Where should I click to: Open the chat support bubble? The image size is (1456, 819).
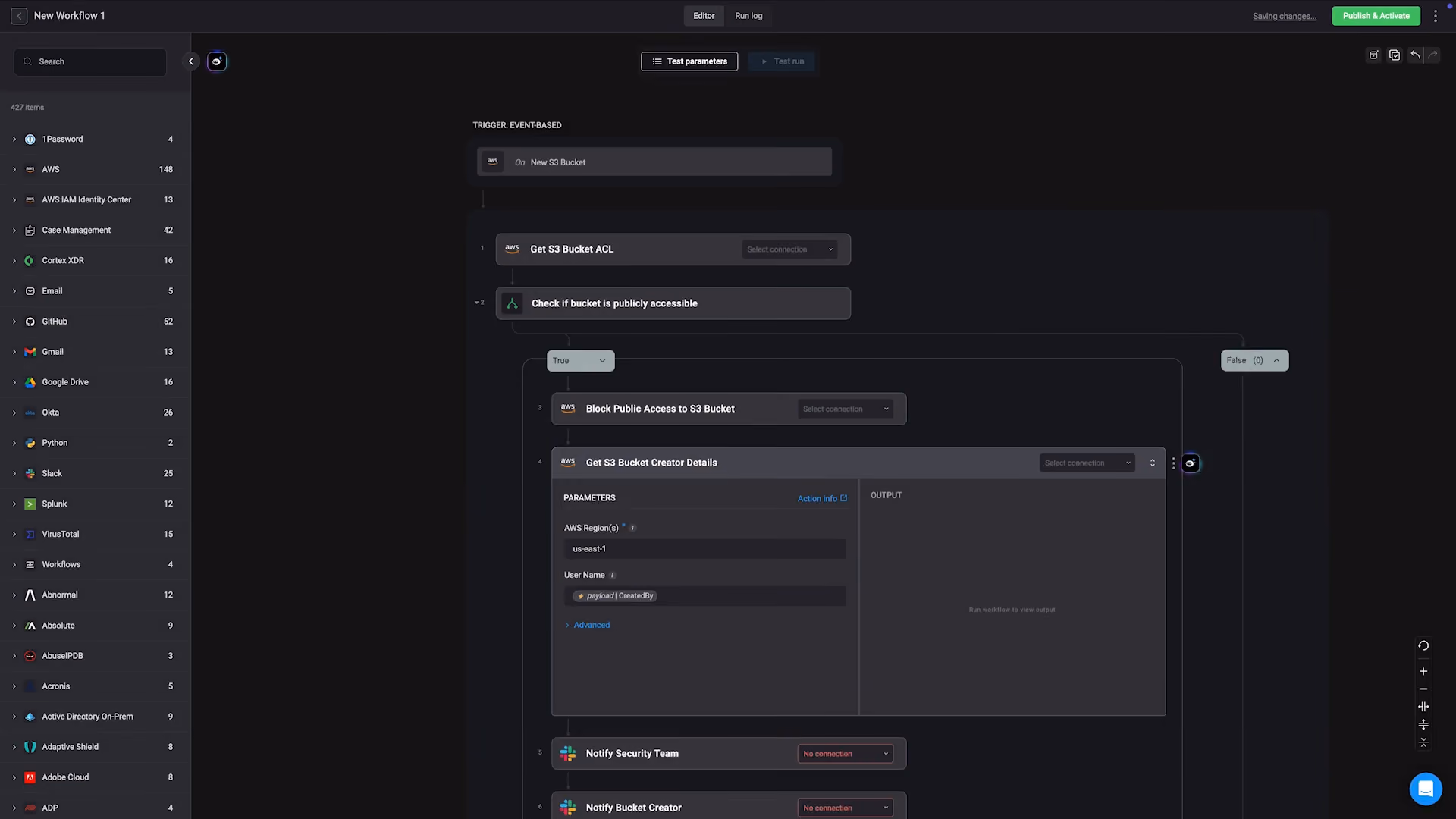(x=1426, y=789)
